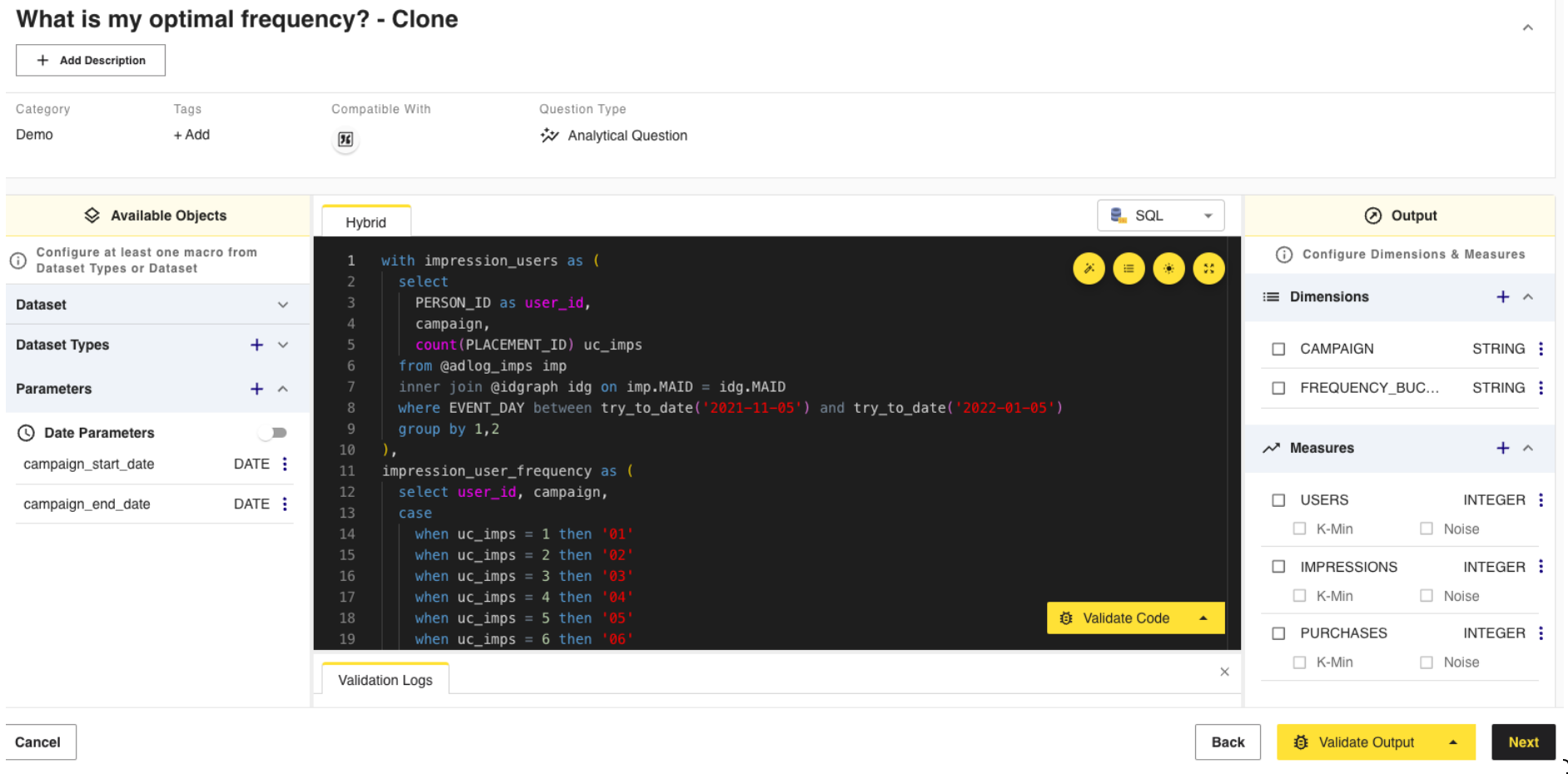Screen dimensions: 1568x774
Task: Enable Noise for PURCHASES measure
Action: [x=1427, y=662]
